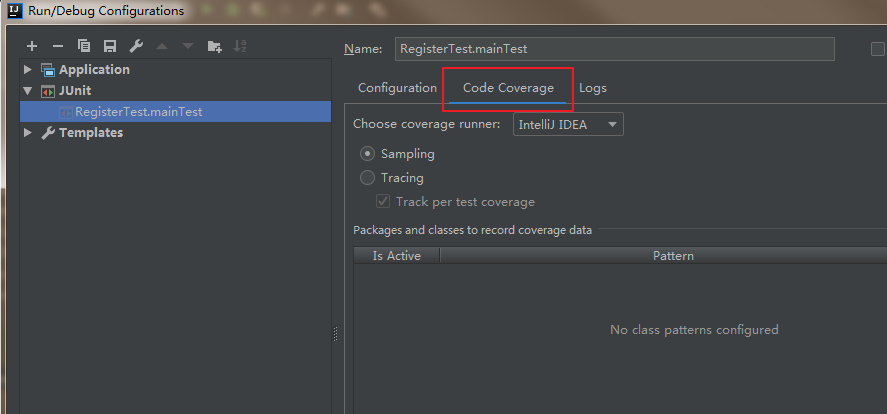The height and width of the screenshot is (414, 887).
Task: Switch to the Logs tab
Action: click(x=593, y=88)
